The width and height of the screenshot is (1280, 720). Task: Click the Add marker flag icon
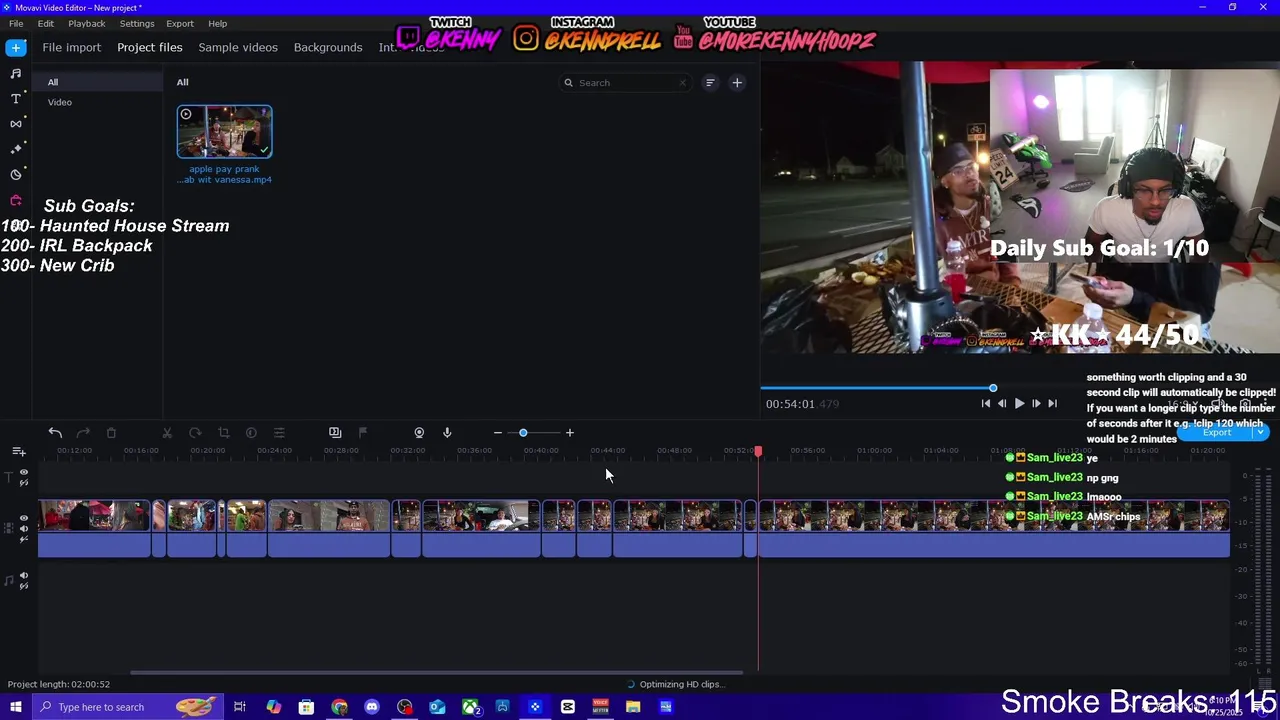[x=363, y=433]
